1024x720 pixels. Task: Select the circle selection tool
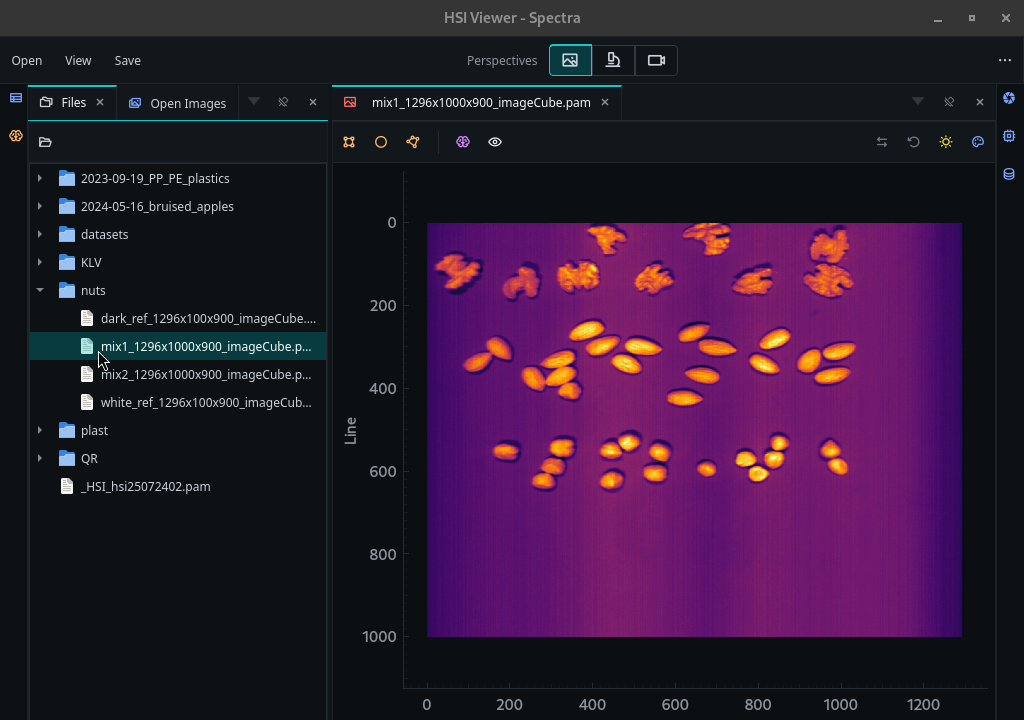click(x=381, y=142)
